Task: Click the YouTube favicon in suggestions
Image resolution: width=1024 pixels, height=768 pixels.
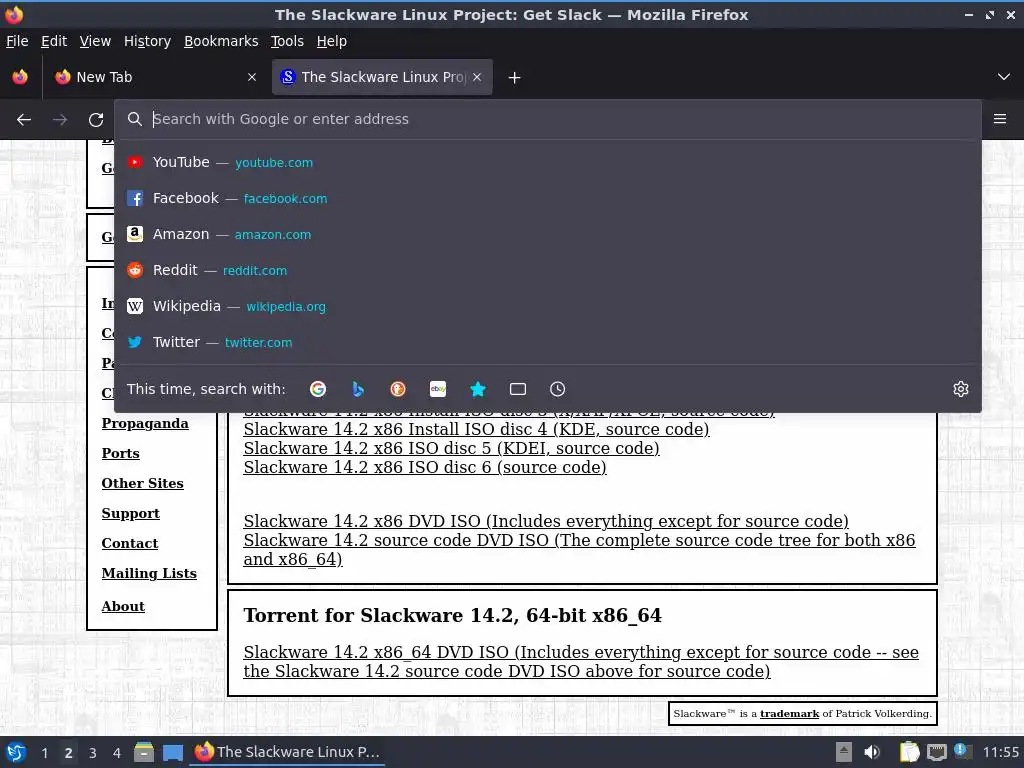Action: 135,163
